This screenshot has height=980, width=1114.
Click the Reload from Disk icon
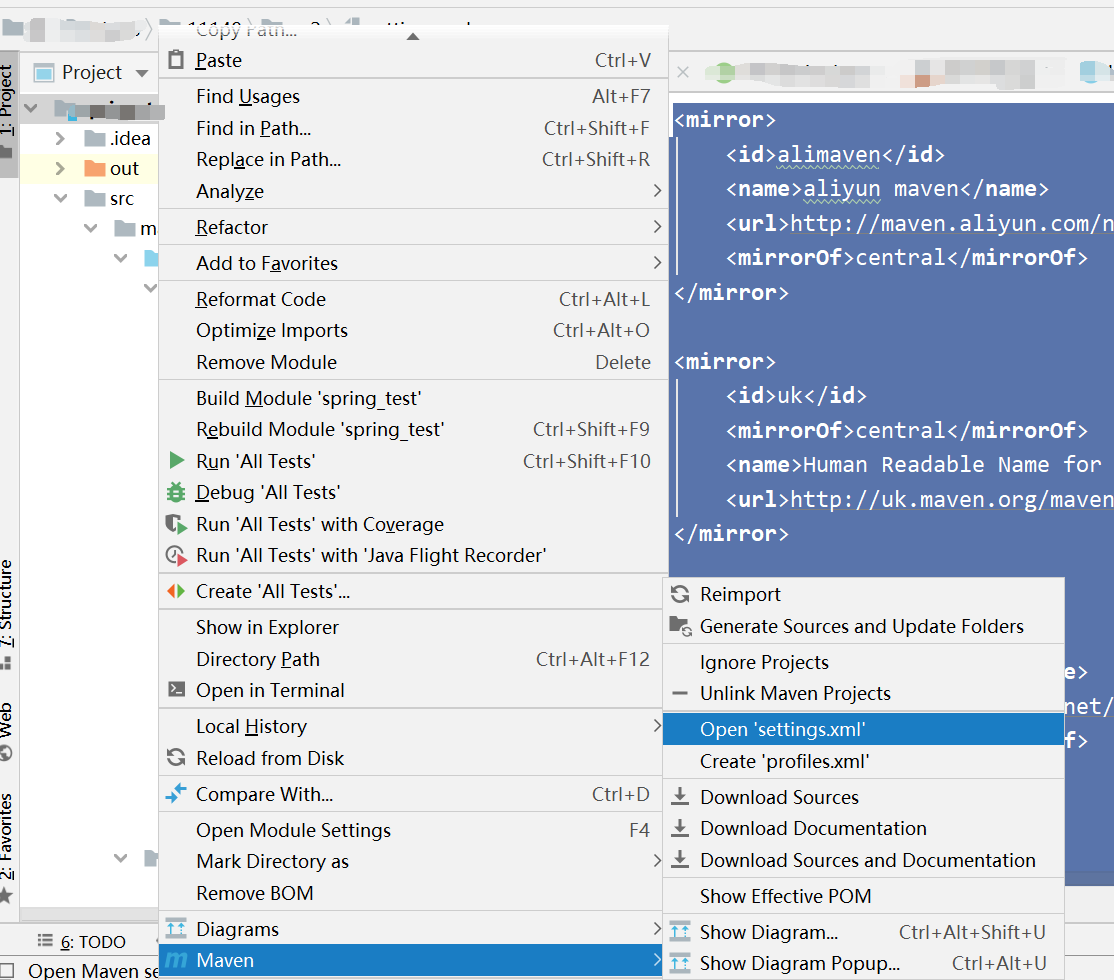tap(176, 758)
